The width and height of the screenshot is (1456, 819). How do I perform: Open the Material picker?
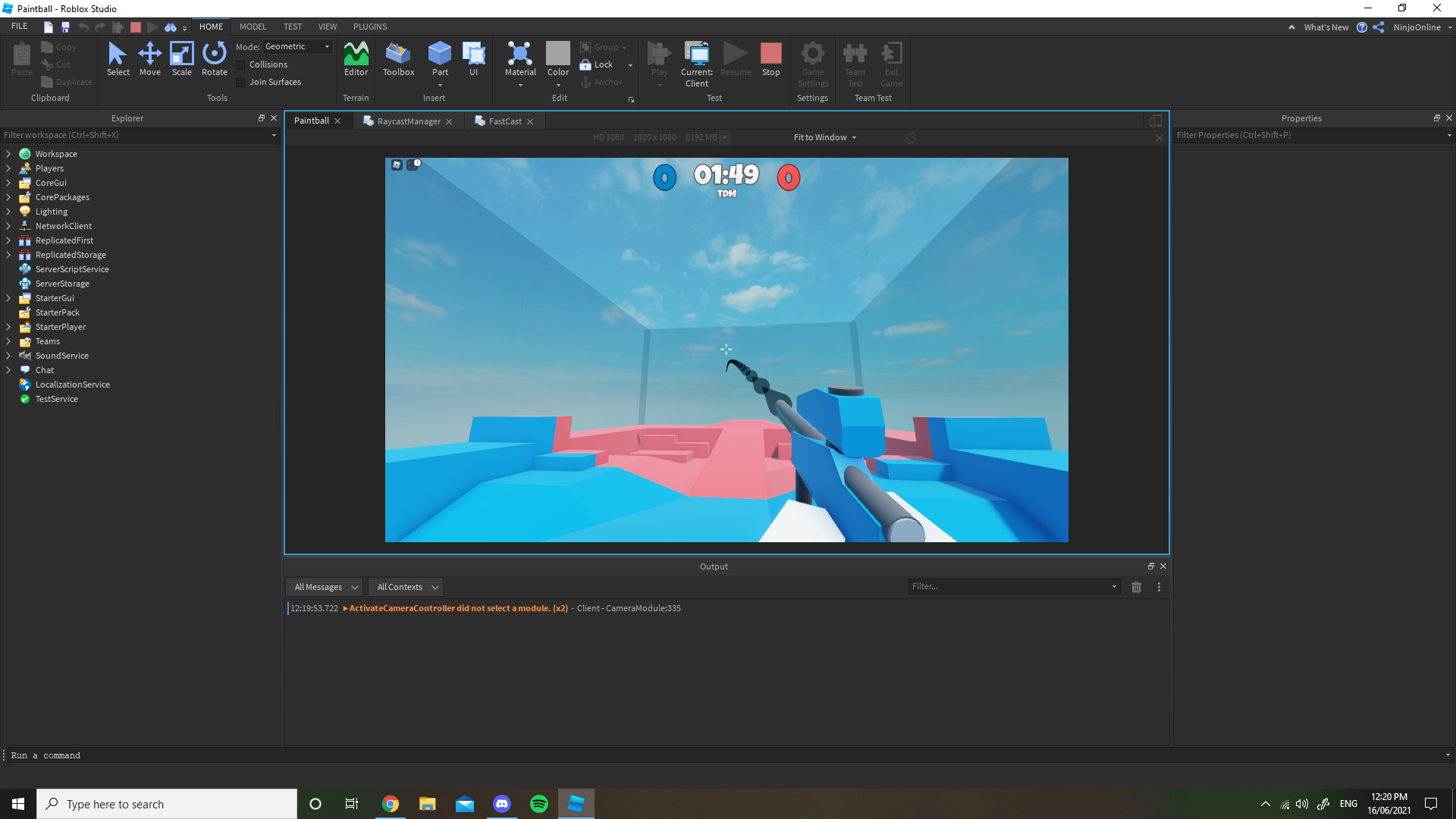(x=520, y=58)
